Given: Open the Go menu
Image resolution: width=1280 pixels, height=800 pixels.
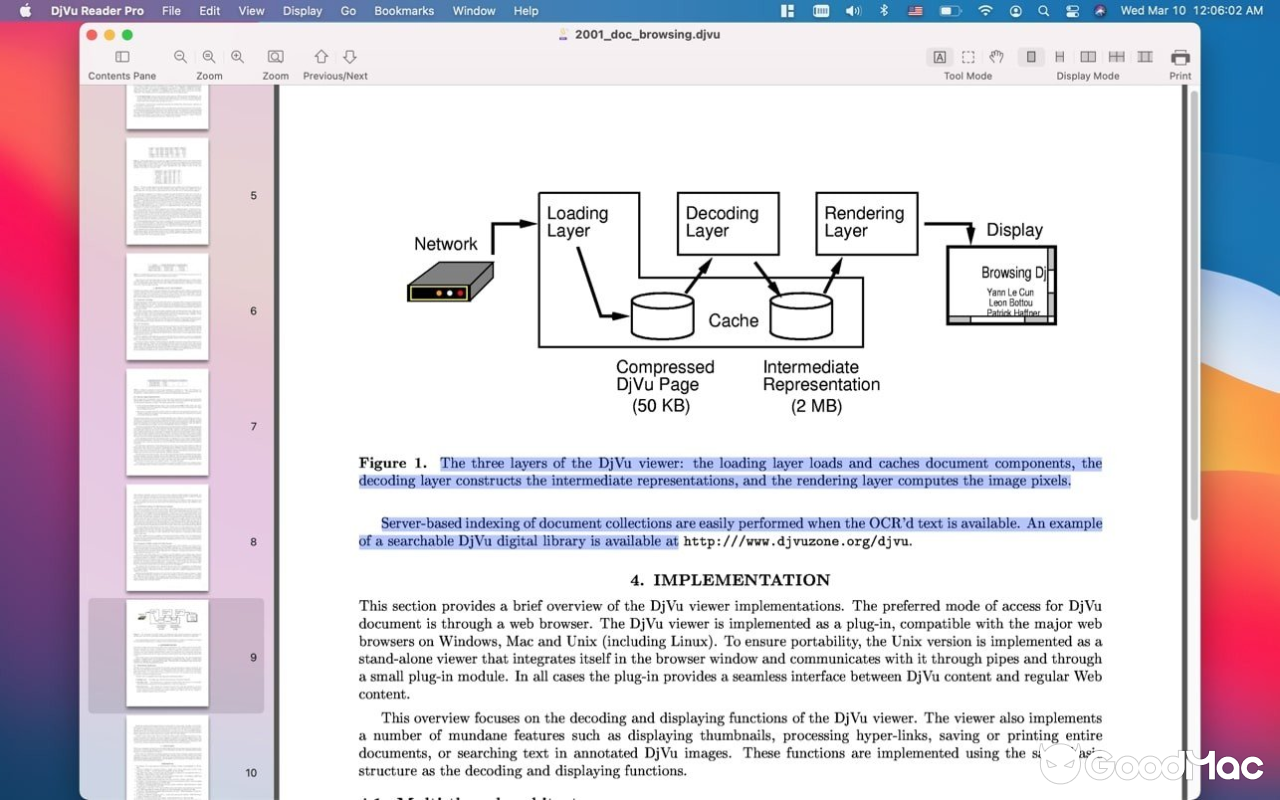Looking at the screenshot, I should pos(348,11).
